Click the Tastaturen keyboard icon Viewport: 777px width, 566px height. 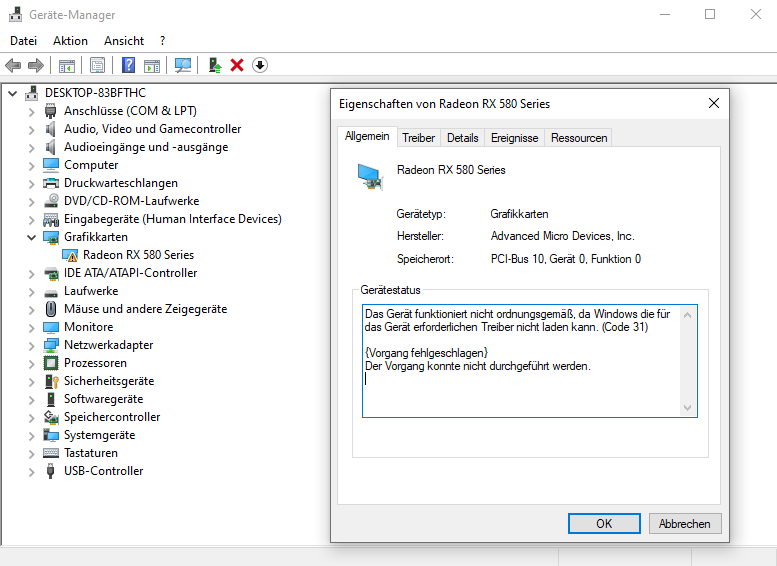51,453
